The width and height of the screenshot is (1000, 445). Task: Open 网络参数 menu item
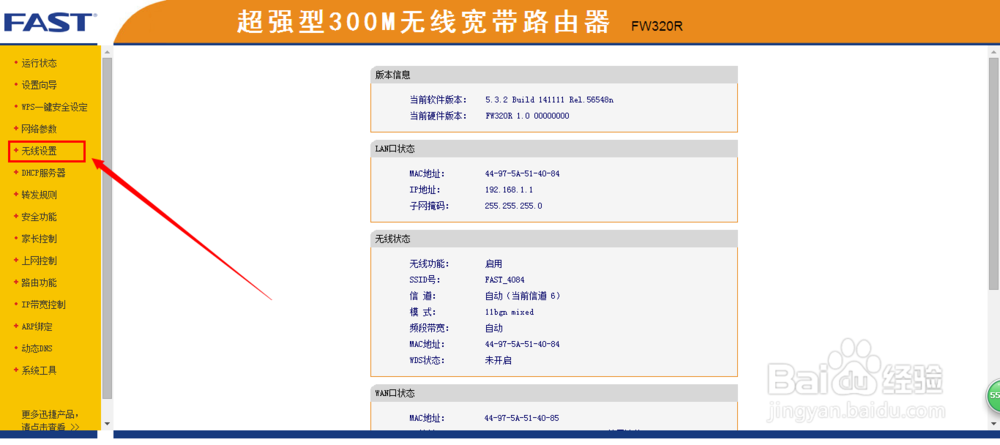point(39,129)
